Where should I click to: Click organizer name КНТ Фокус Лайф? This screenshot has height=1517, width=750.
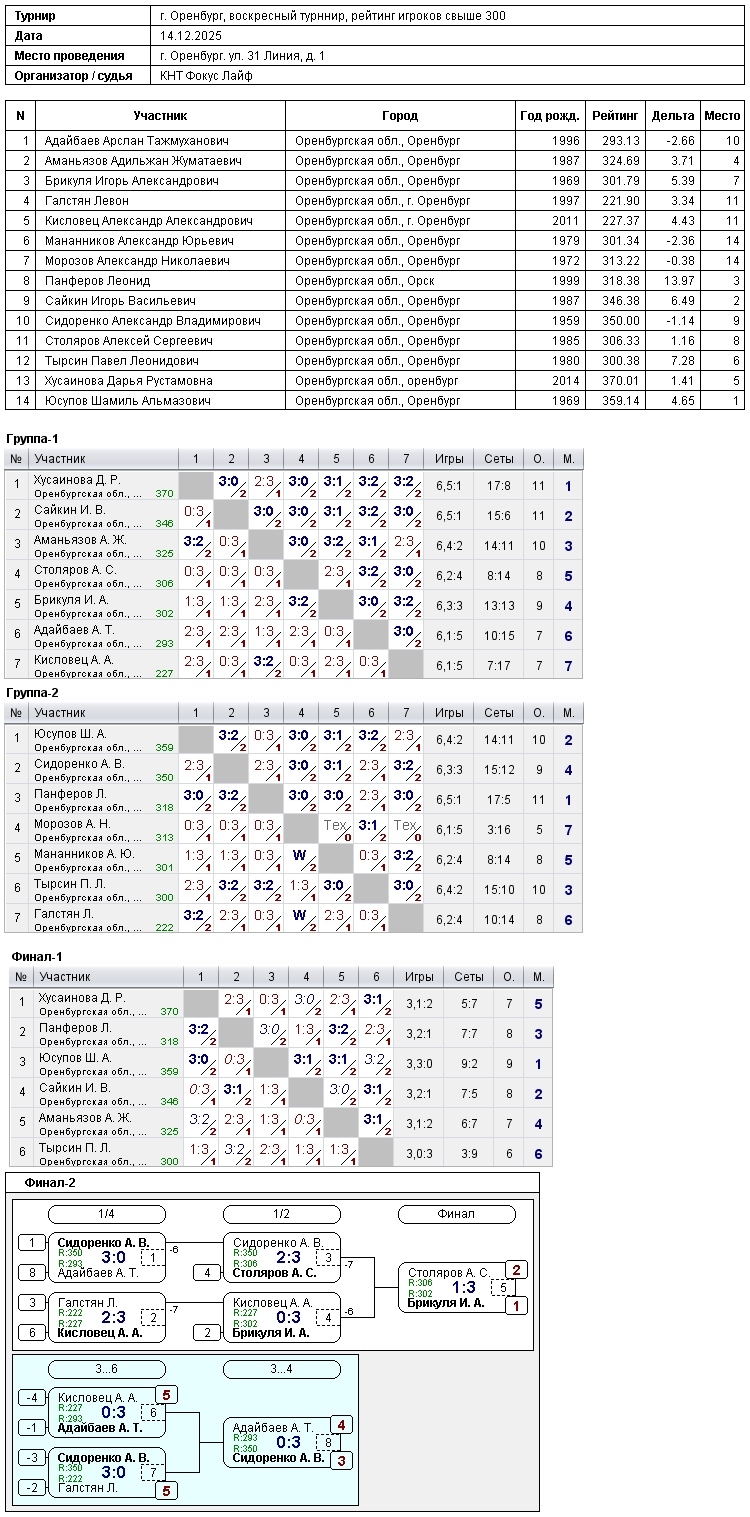coord(207,76)
